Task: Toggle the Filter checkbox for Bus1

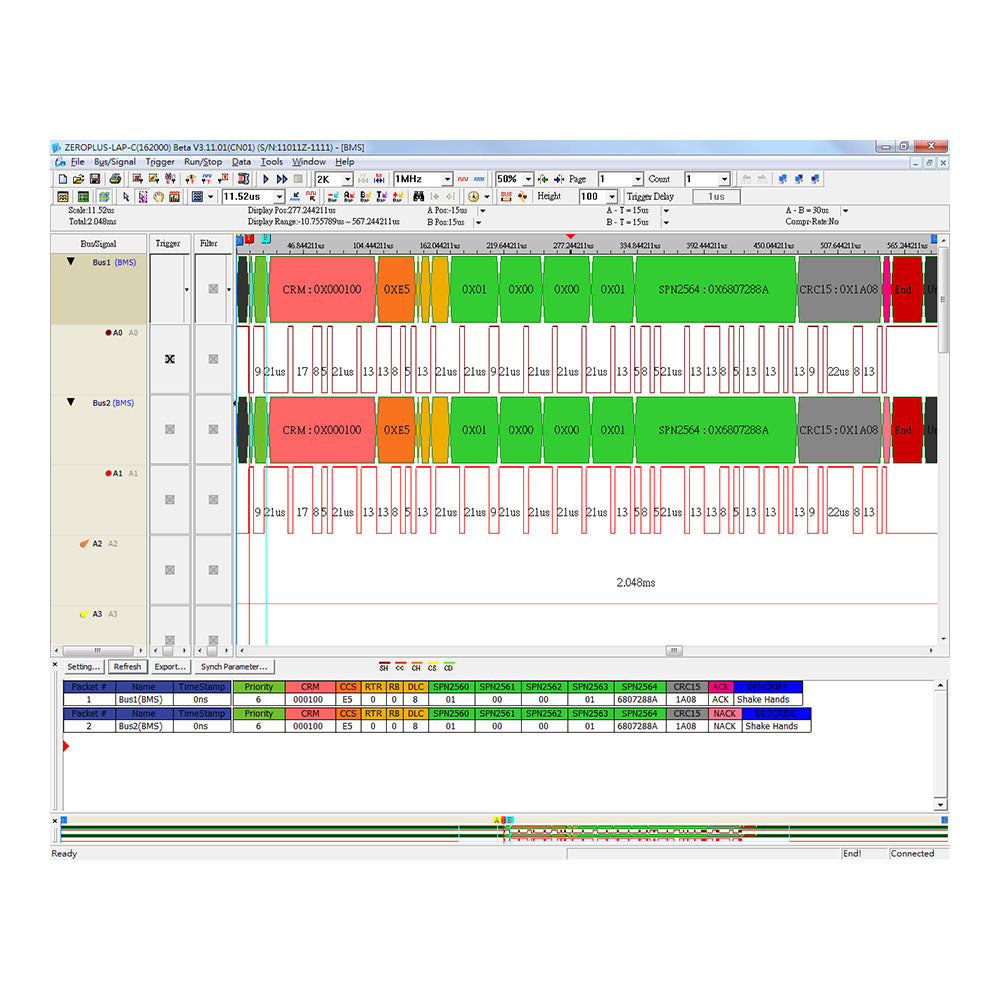Action: click(x=213, y=289)
